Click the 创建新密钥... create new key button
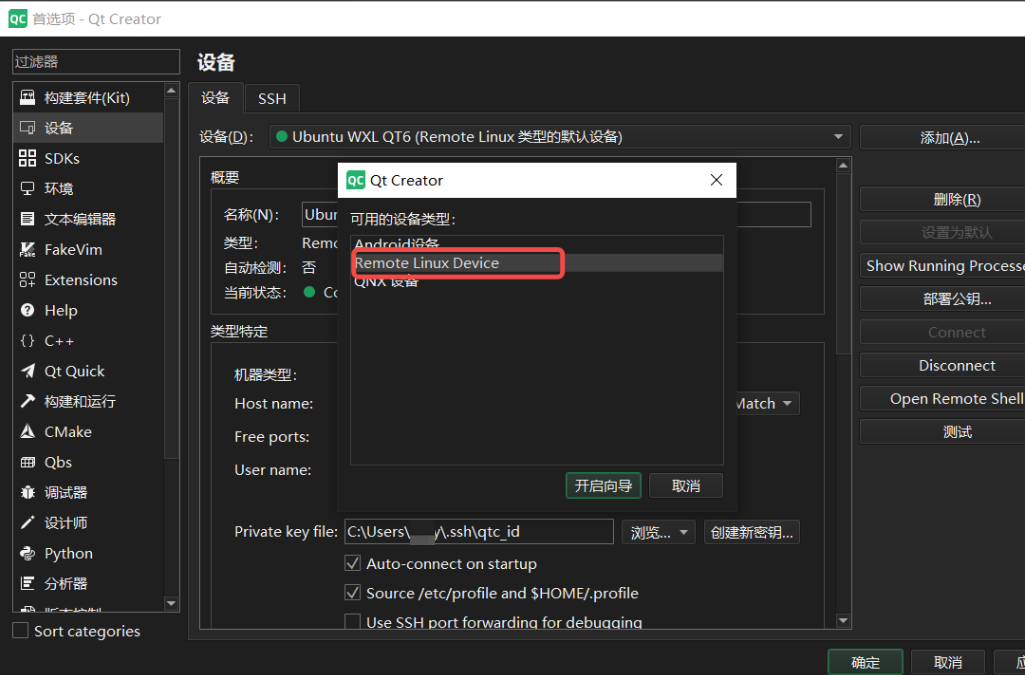The image size is (1025, 675). point(752,533)
